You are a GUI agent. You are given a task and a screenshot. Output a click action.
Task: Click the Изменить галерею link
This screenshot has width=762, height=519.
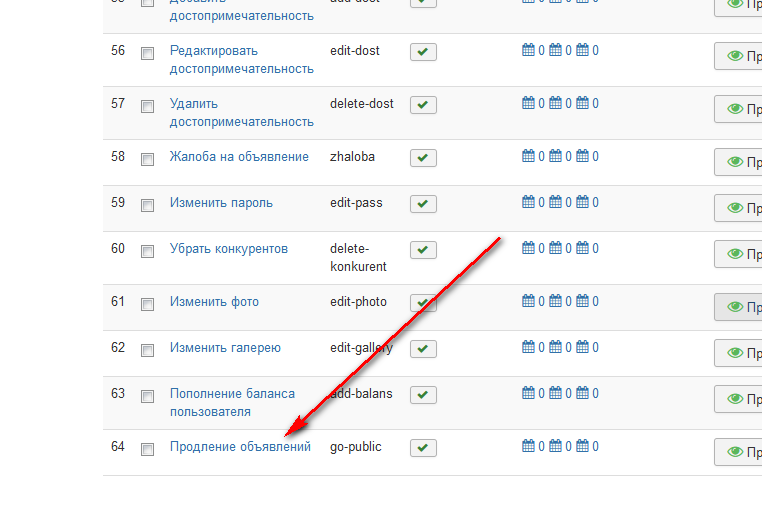pyautogui.click(x=225, y=348)
